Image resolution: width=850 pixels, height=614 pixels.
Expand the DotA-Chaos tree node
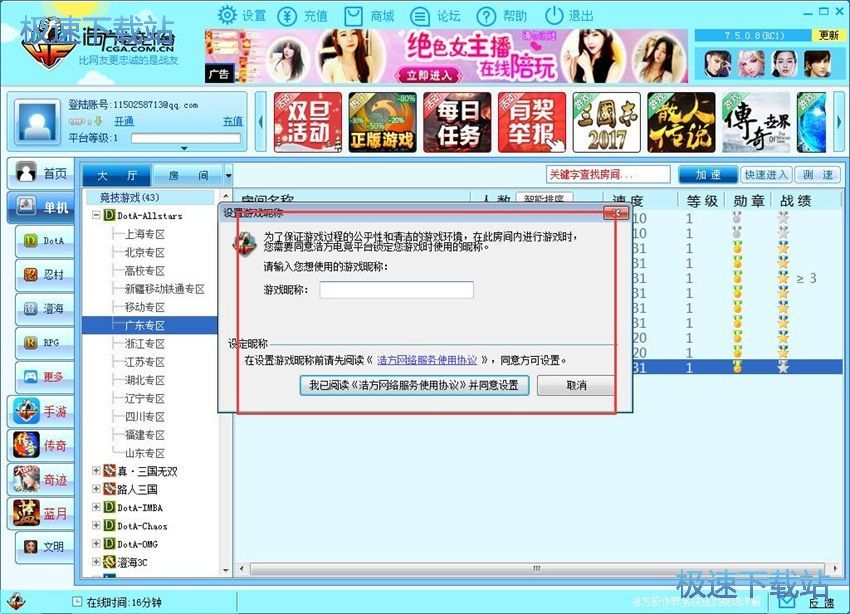tap(96, 525)
